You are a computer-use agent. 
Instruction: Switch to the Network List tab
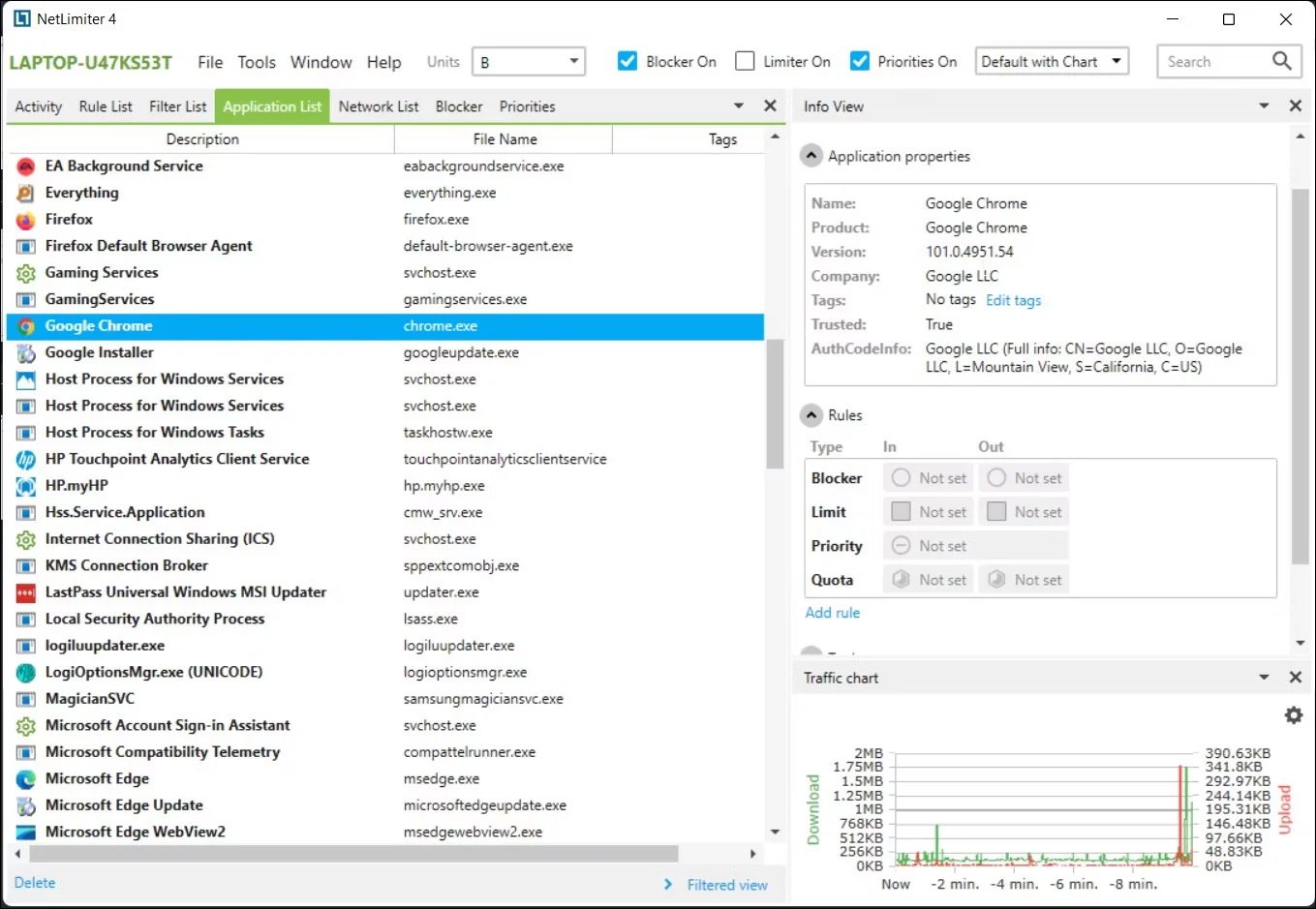click(379, 106)
